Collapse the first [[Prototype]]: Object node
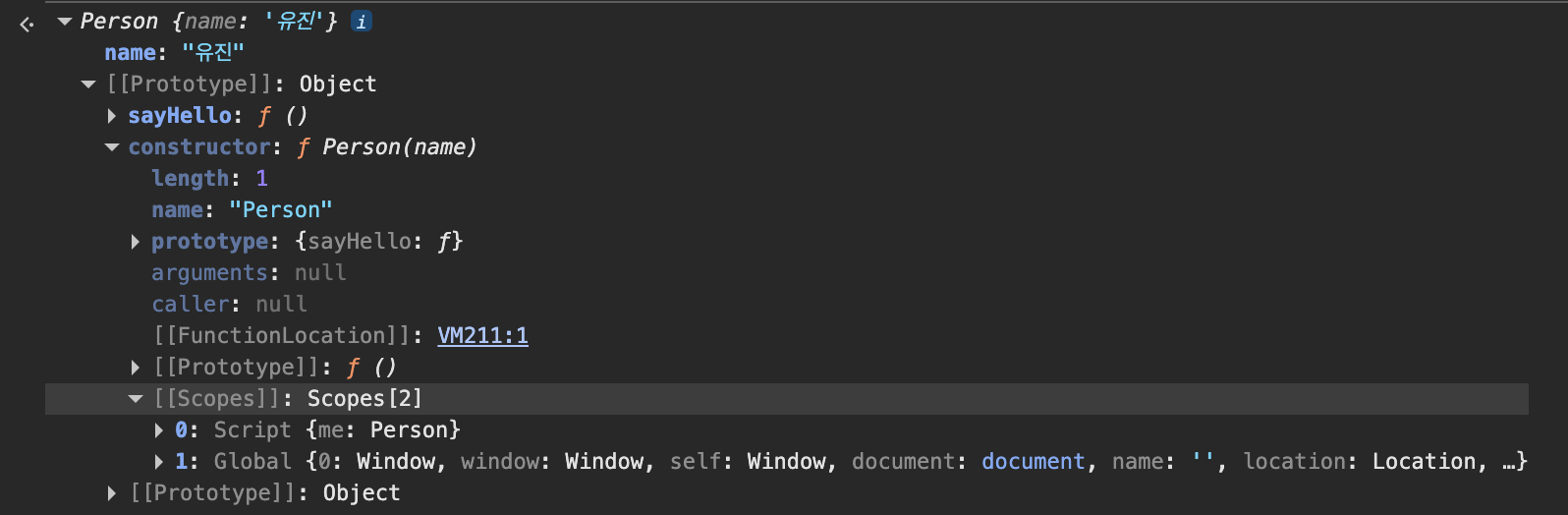 [88, 85]
